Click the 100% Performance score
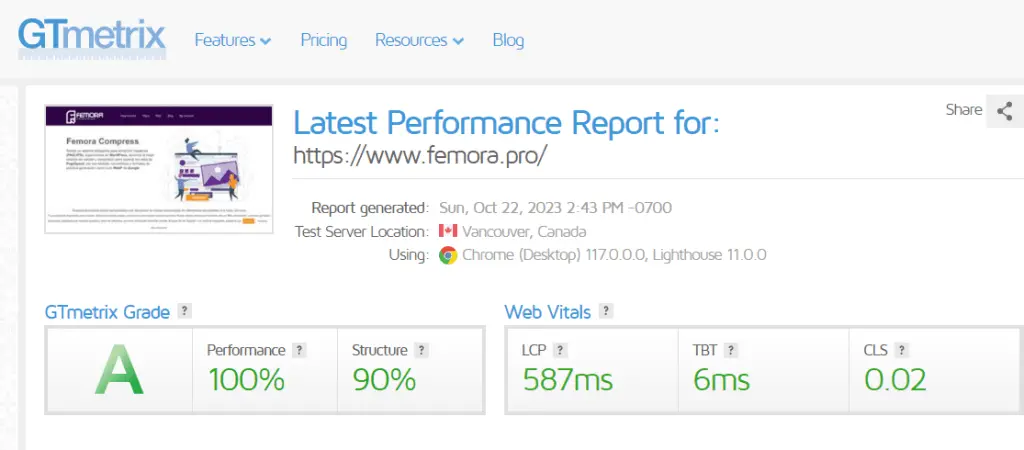1024x450 pixels. [246, 380]
